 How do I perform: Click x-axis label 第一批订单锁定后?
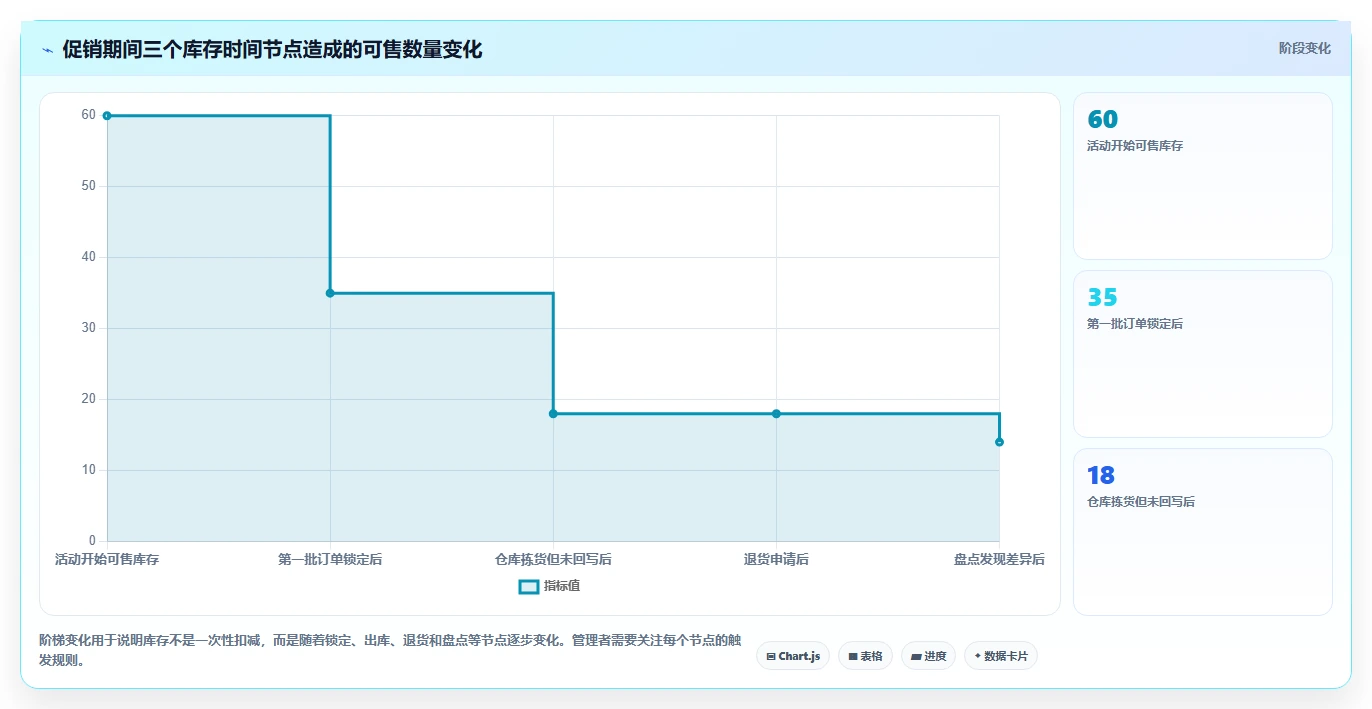tap(330, 560)
